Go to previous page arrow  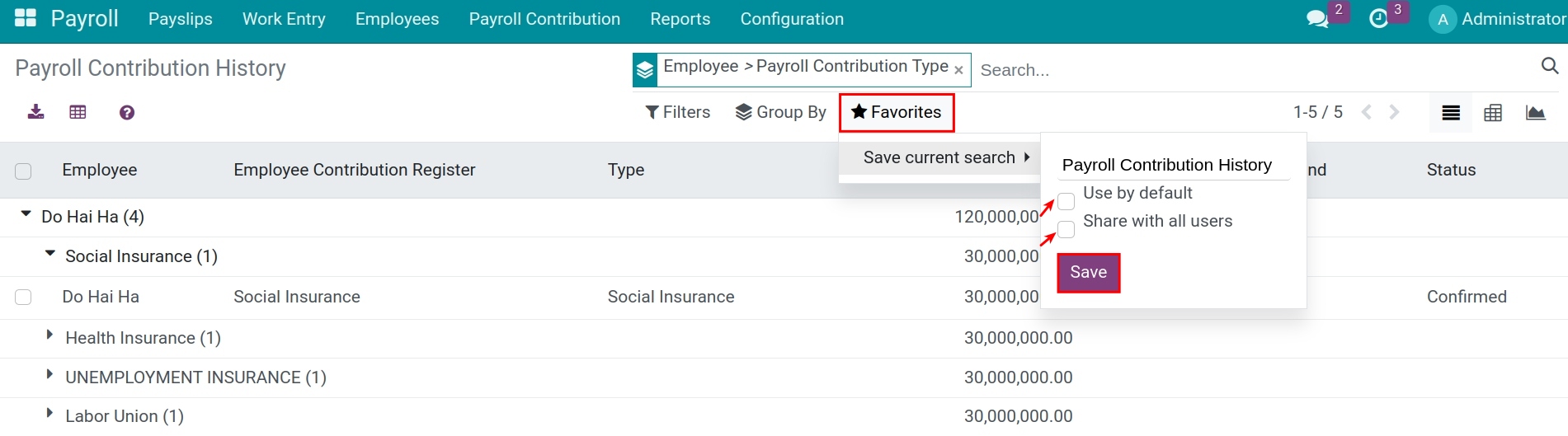1367,112
